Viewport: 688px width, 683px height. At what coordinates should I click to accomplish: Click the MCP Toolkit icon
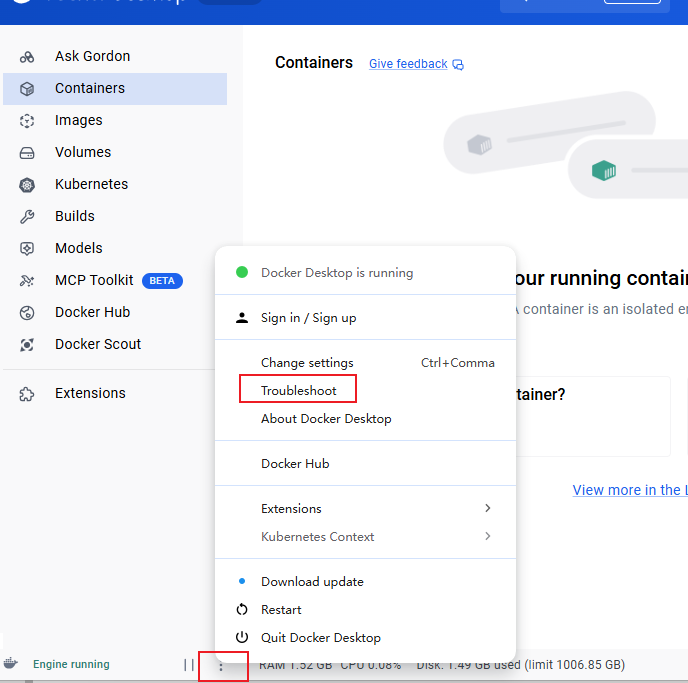(27, 281)
